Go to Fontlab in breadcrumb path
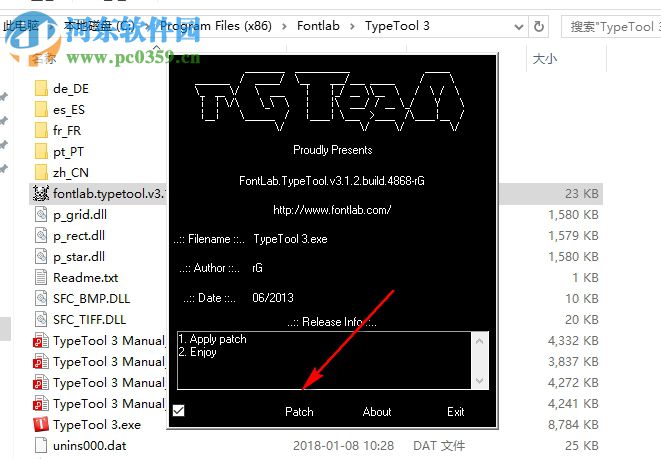The width and height of the screenshot is (661, 459). (x=318, y=26)
